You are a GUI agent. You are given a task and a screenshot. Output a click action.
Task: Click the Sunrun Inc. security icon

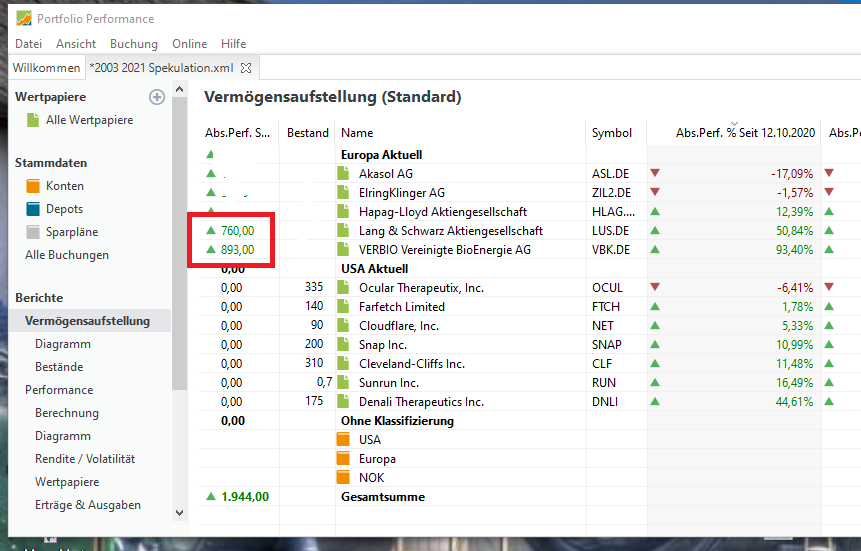[343, 382]
